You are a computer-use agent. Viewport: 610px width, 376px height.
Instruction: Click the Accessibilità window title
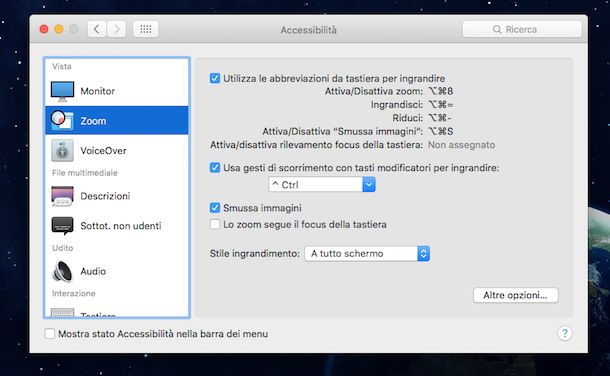[x=309, y=30]
